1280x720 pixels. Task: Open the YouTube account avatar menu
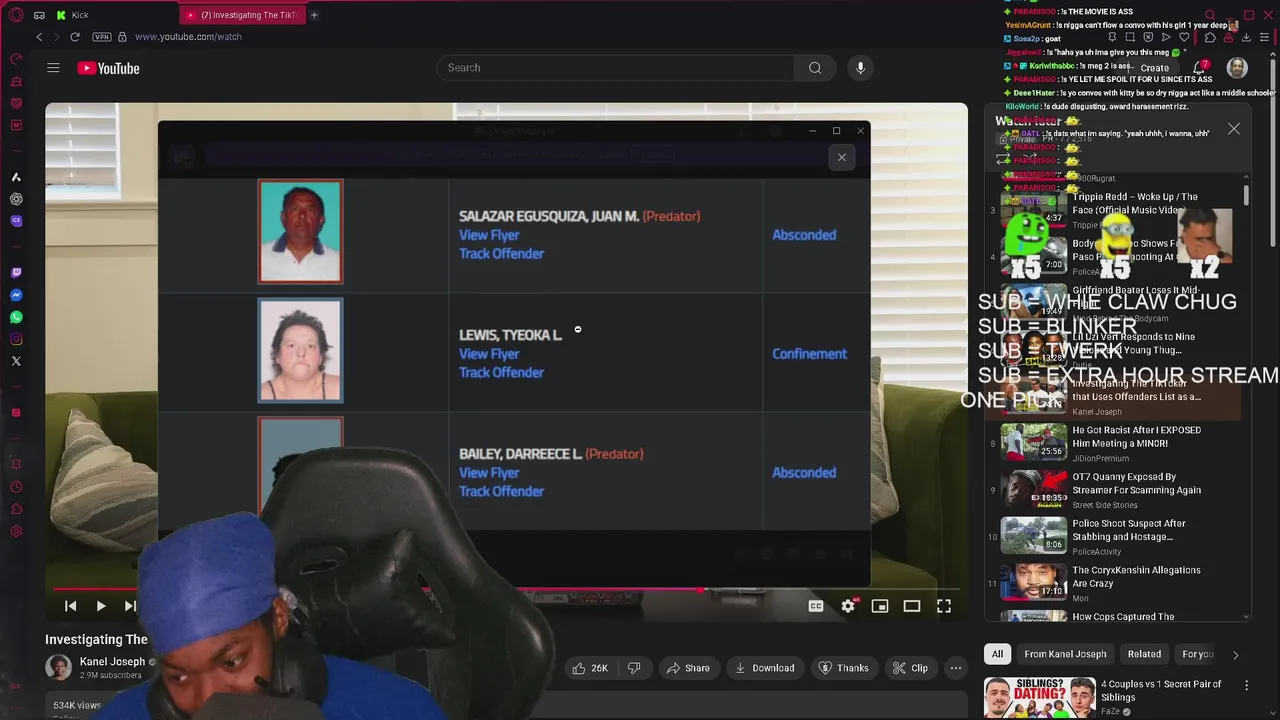click(1237, 68)
